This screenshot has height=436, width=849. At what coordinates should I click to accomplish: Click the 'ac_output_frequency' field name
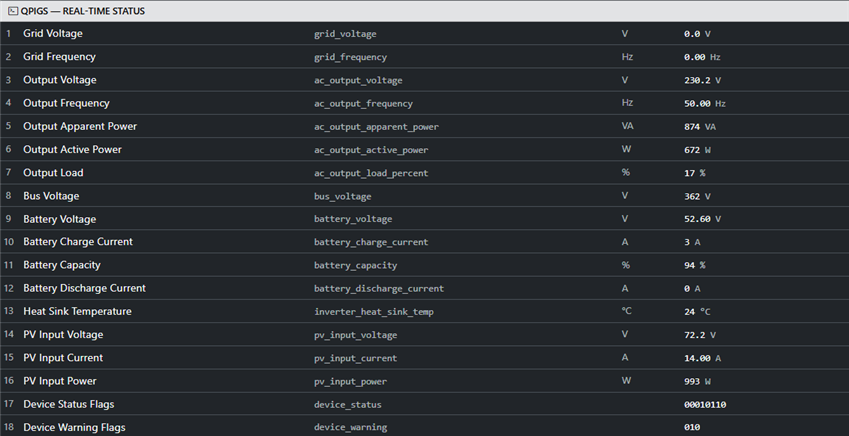[x=363, y=104]
